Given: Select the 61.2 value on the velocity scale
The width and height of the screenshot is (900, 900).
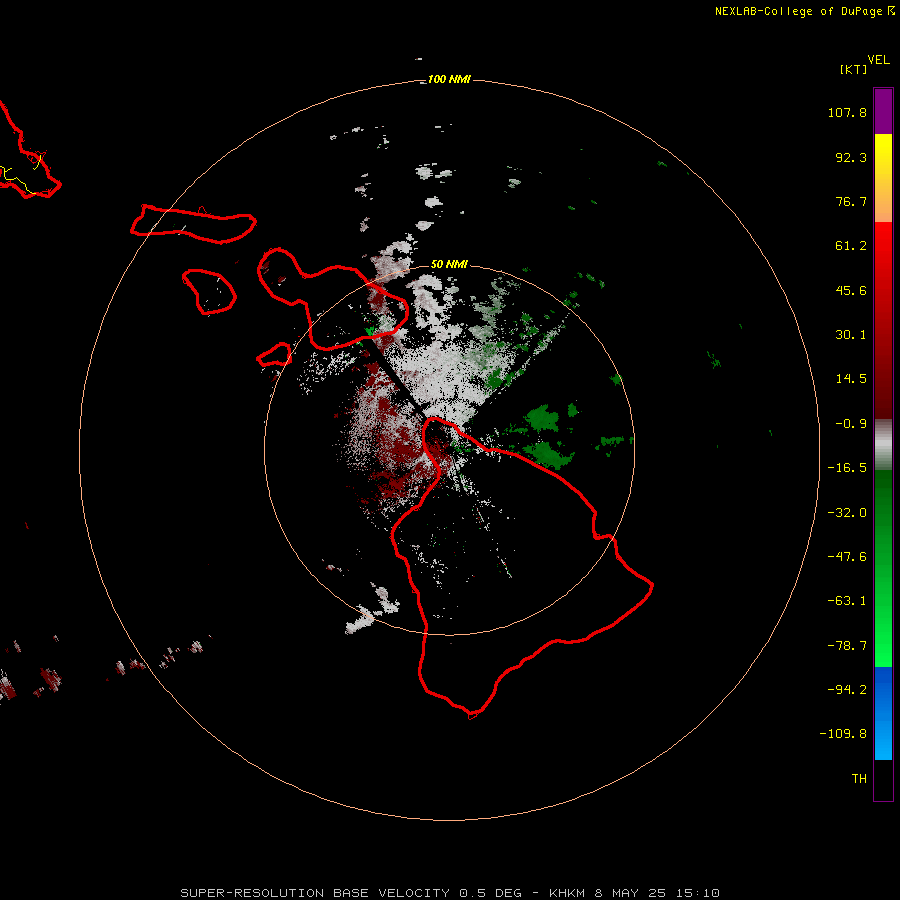Looking at the screenshot, I should (x=851, y=246).
